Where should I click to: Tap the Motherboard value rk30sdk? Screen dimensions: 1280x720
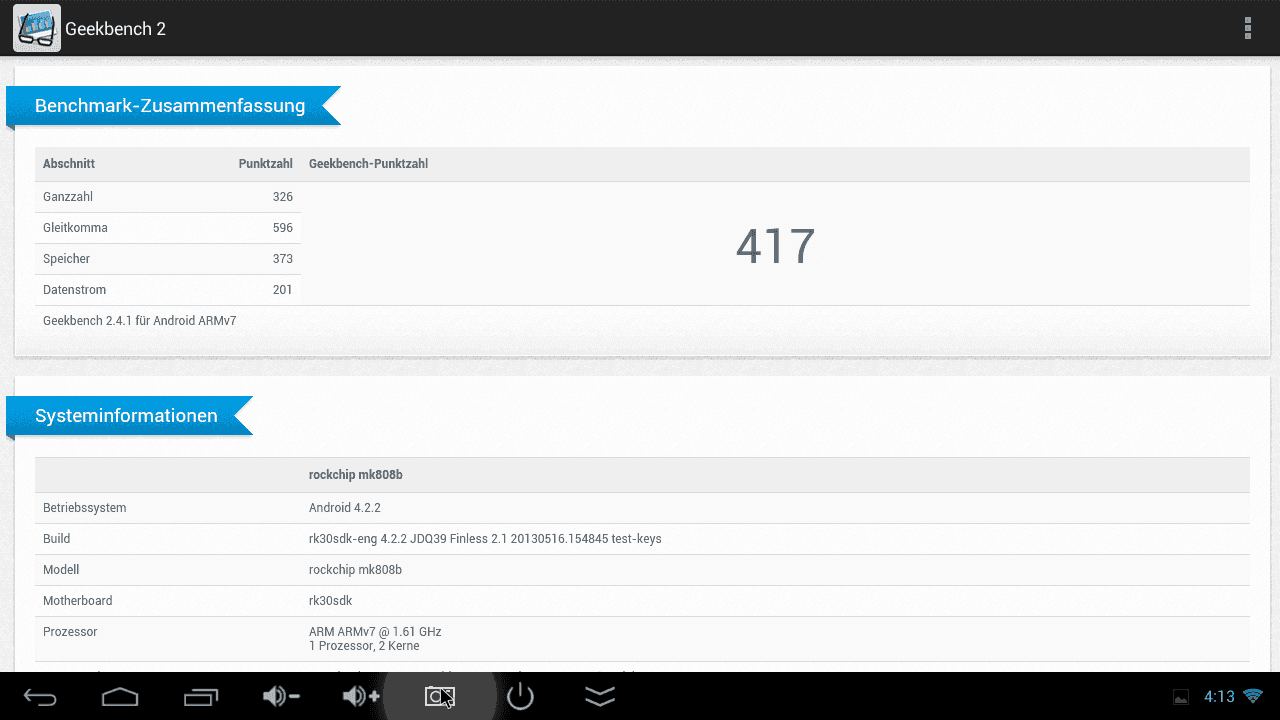point(330,601)
